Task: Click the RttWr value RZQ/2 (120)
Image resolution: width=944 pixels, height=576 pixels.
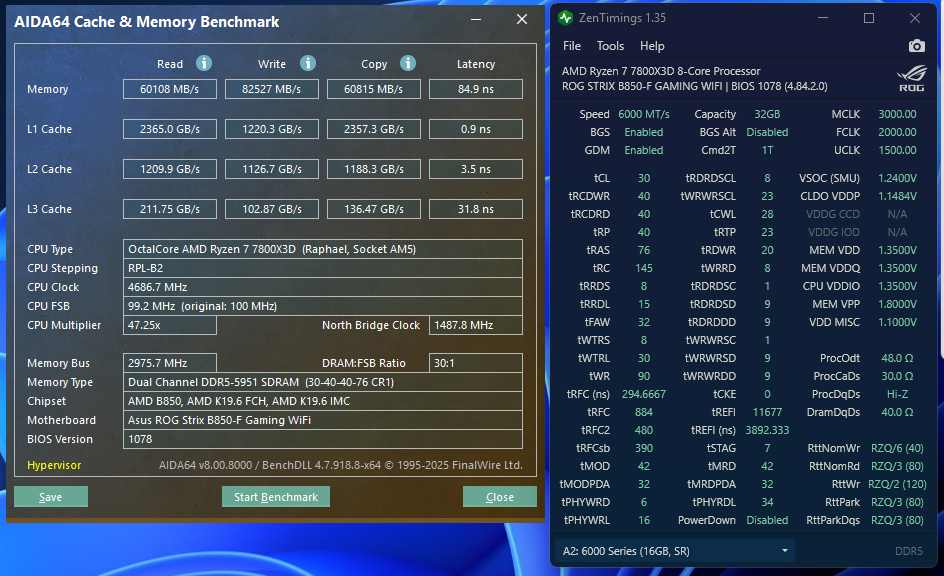Action: 897,484
